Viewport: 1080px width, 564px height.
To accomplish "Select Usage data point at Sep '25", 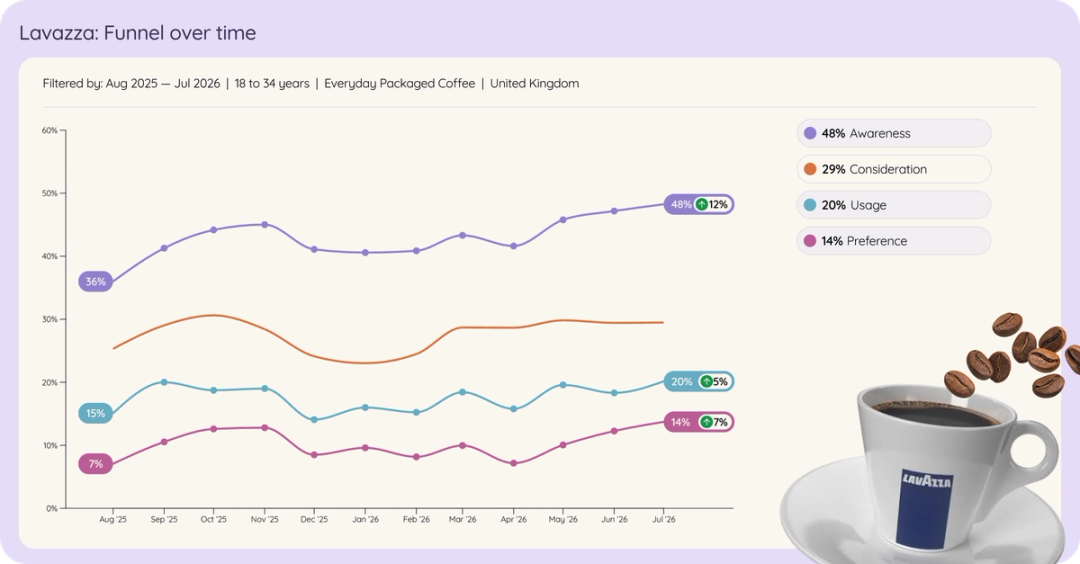I will point(164,382).
